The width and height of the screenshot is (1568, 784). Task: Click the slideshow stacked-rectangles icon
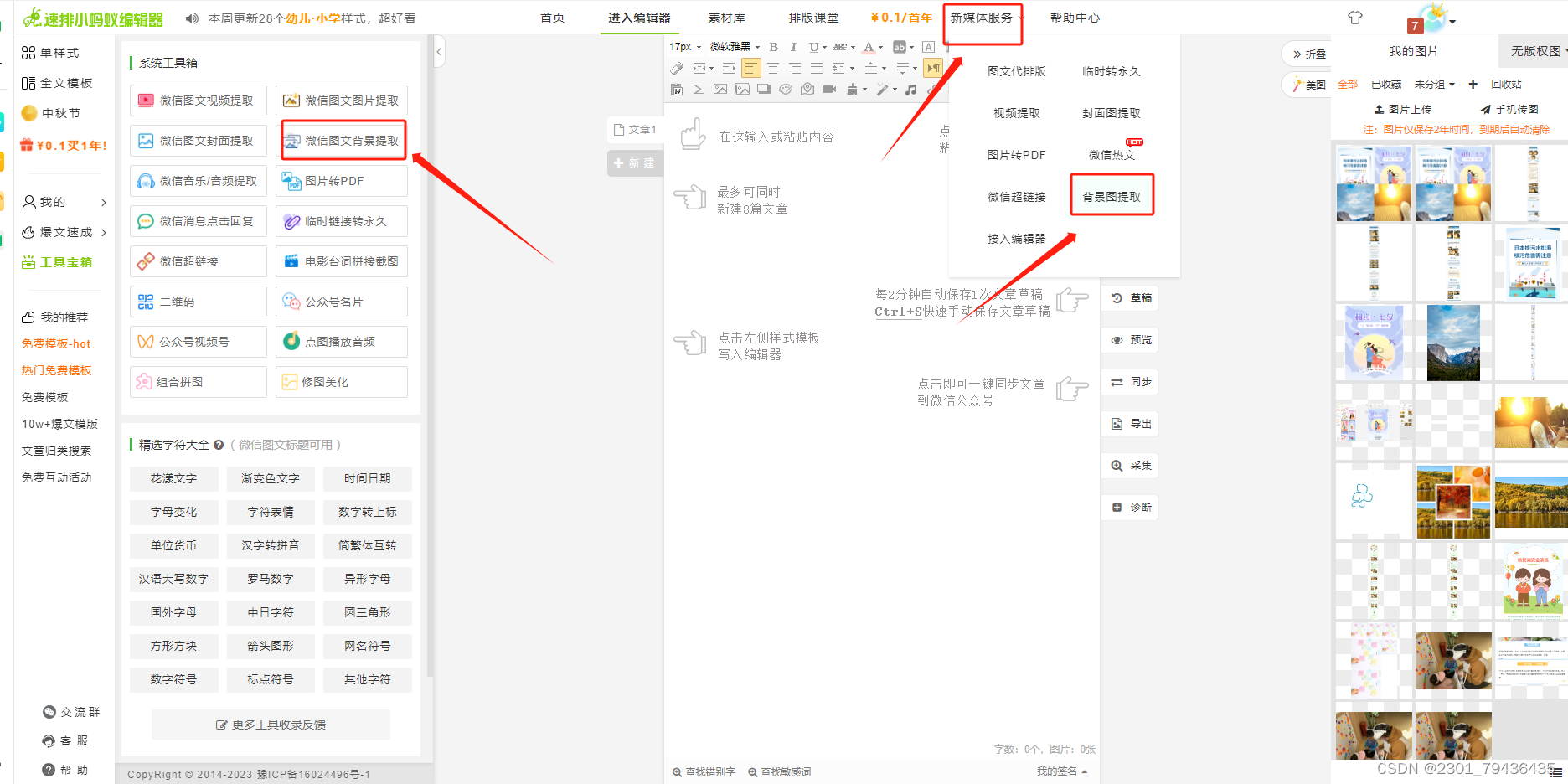click(764, 89)
